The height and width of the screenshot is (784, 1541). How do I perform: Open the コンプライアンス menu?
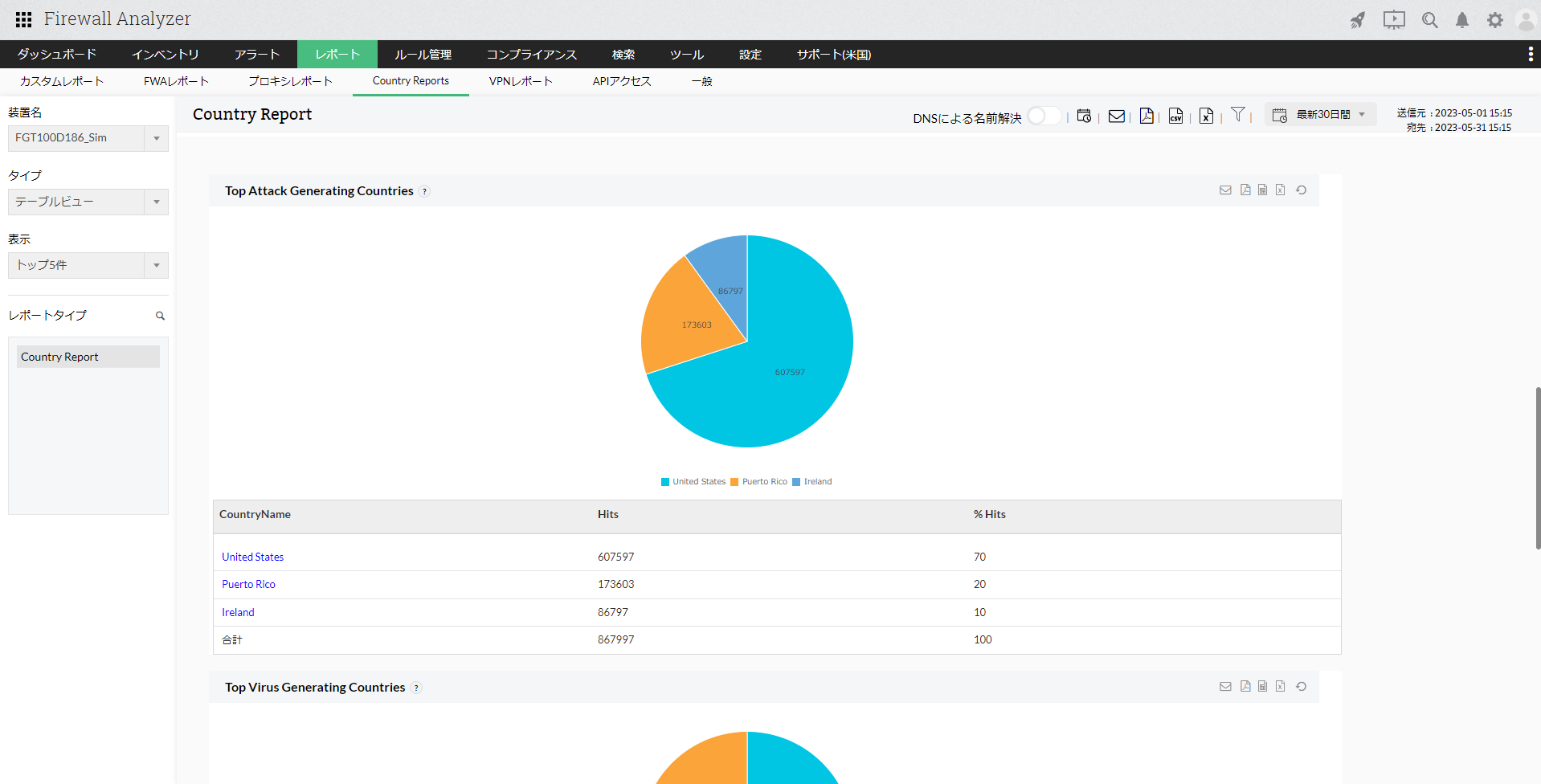tap(531, 55)
